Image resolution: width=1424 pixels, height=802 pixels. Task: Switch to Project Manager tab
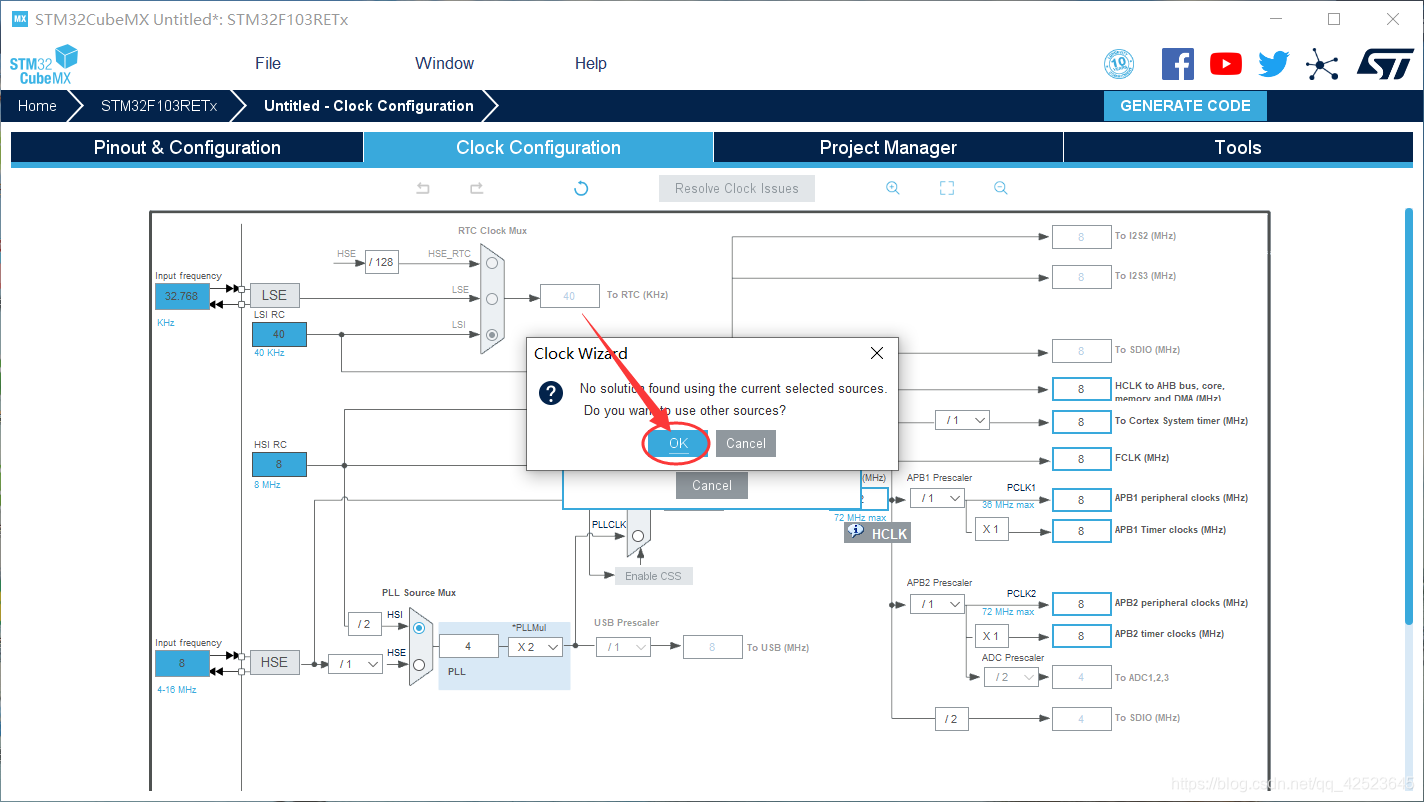pyautogui.click(x=888, y=147)
